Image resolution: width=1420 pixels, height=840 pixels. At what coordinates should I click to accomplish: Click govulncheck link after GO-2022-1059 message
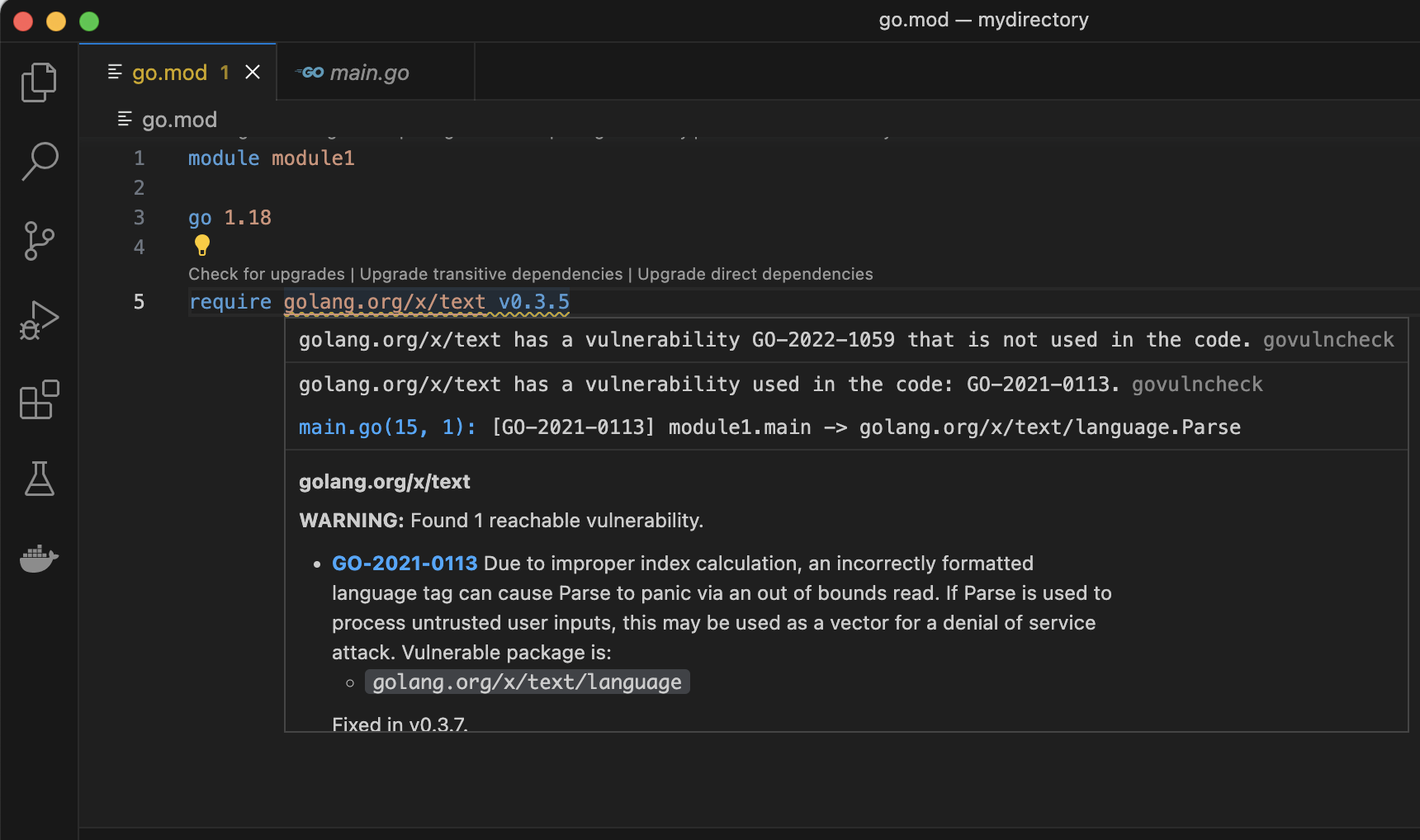1328,339
